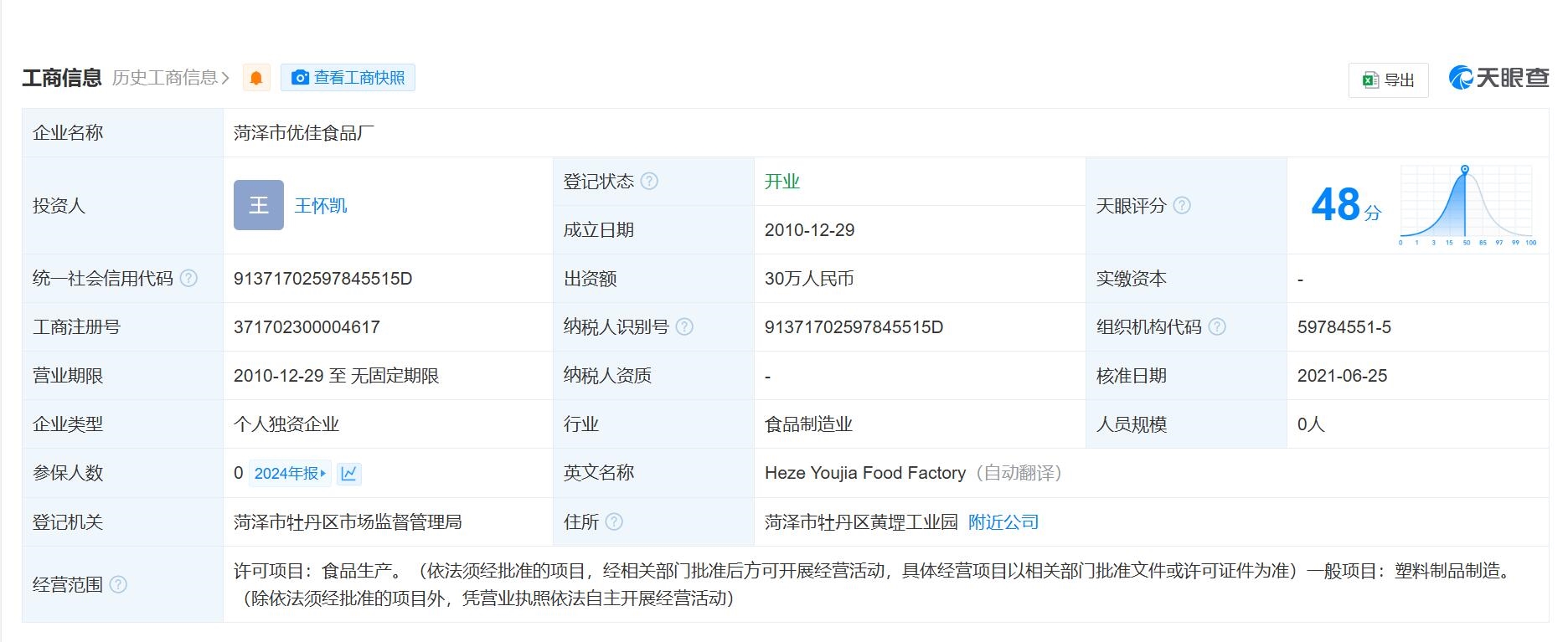
Task: Click the 个人独资企业 company type
Action: tap(286, 424)
